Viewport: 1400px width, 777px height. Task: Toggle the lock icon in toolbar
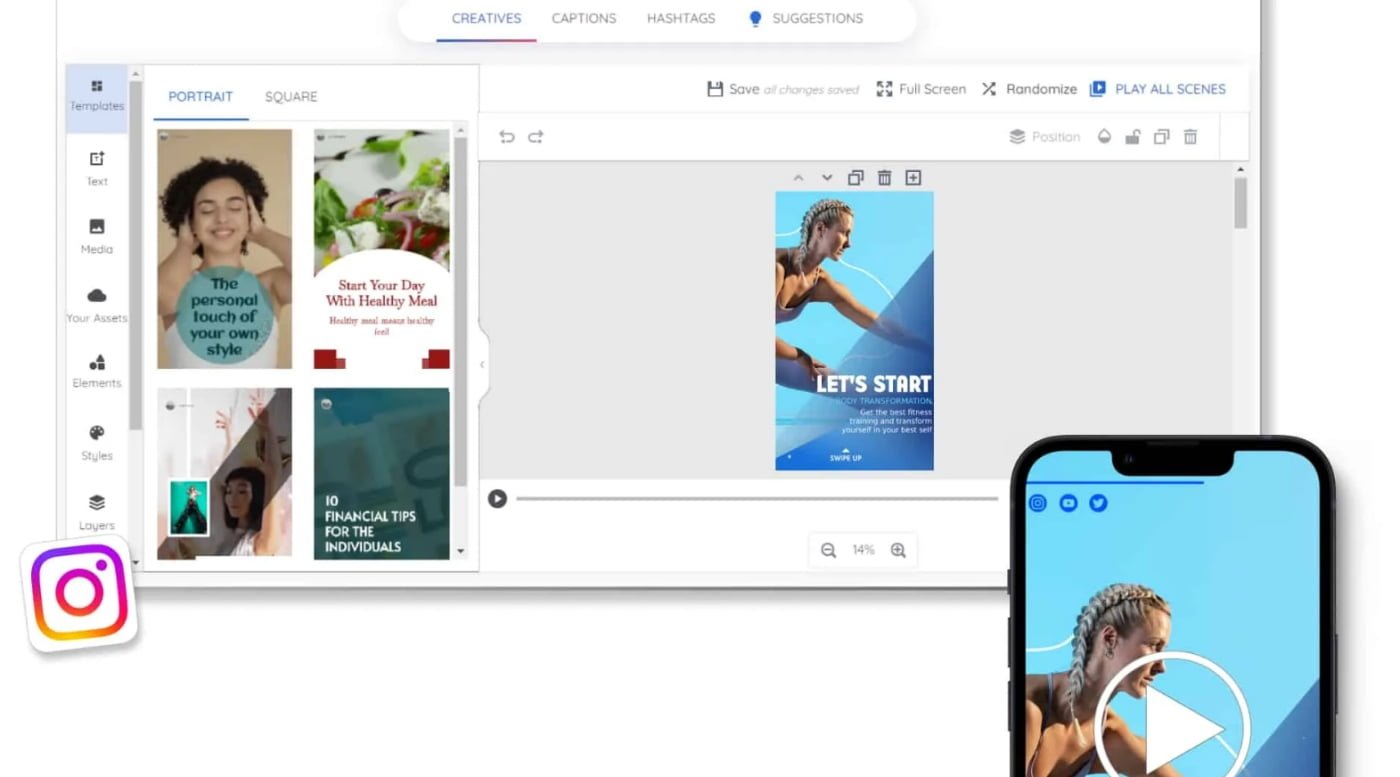pyautogui.click(x=1133, y=137)
